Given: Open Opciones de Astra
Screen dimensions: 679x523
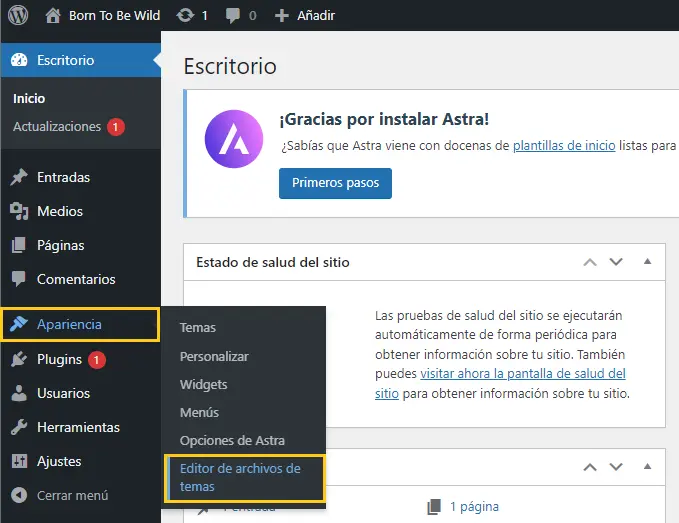Looking at the screenshot, I should point(232,441).
